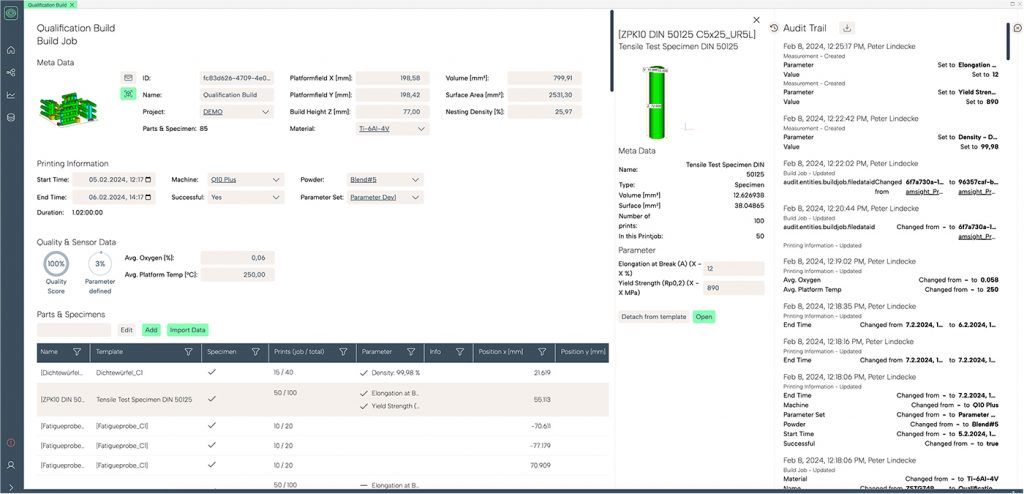Open the End Time calendar picker icon
The image size is (1024, 494).
pyautogui.click(x=148, y=197)
